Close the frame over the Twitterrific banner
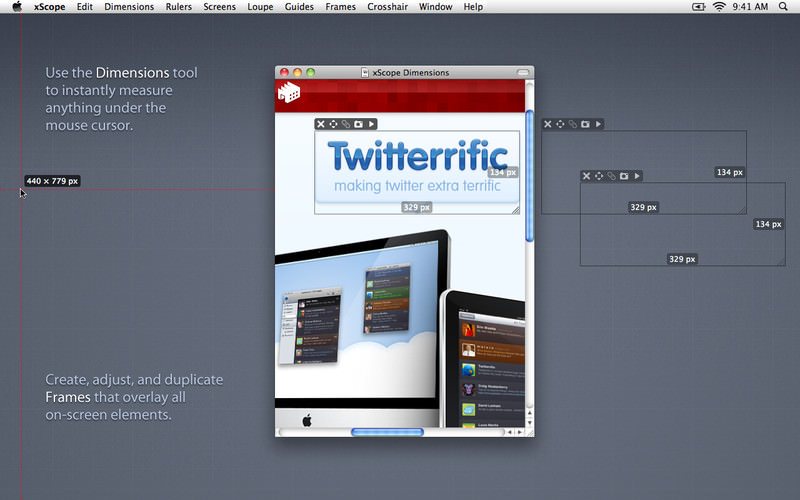The width and height of the screenshot is (800, 500). [x=320, y=124]
